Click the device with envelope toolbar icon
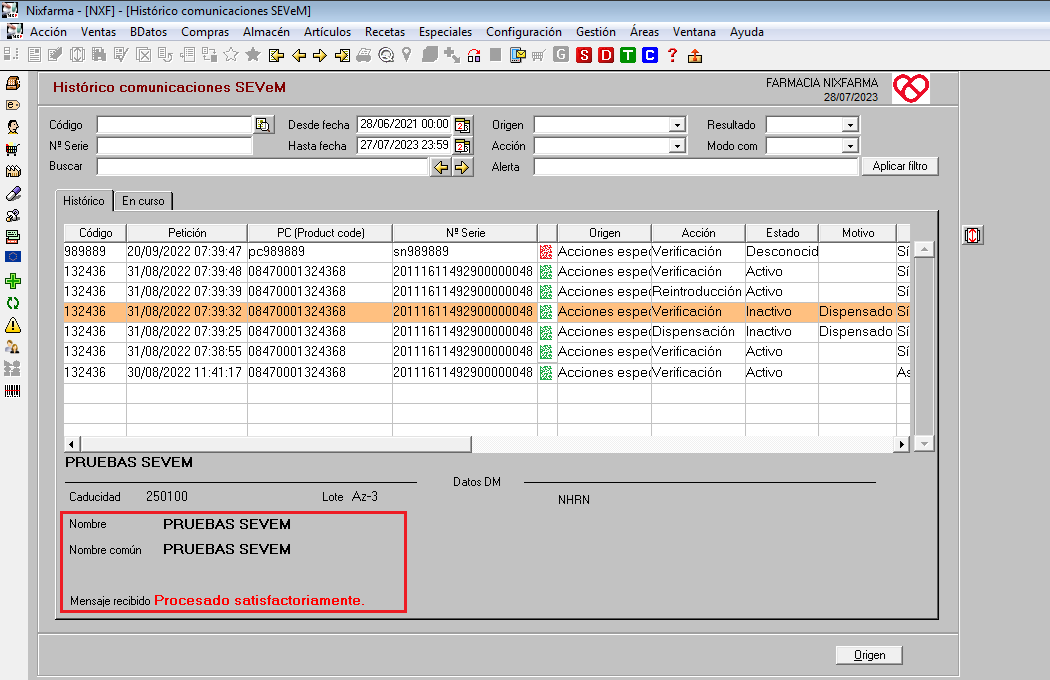The image size is (1050, 680). pos(517,56)
